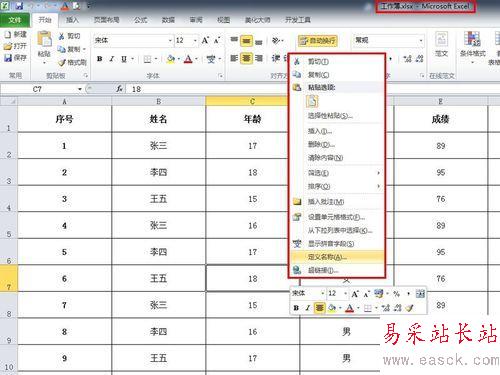Viewport: 500px width, 375px height.
Task: Toggle Bold in the mini toolbar
Action: (296, 308)
